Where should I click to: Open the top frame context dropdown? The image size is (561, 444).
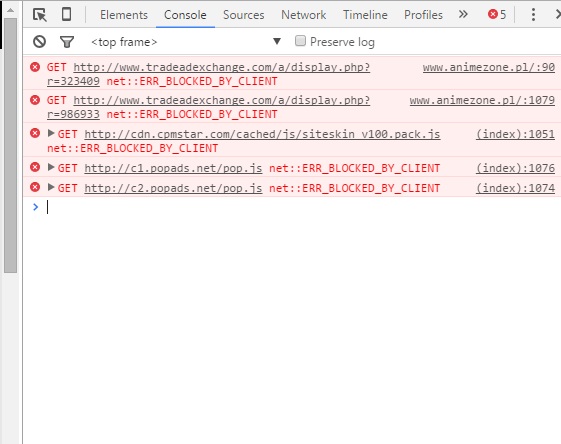186,42
